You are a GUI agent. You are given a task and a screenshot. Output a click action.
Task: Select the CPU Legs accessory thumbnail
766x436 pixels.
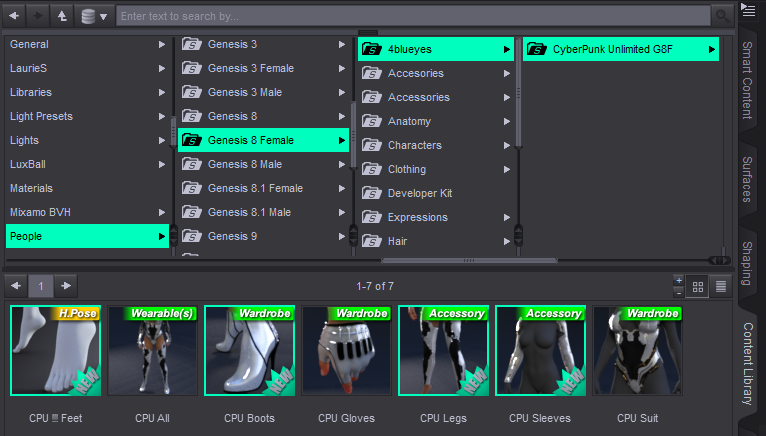point(444,350)
